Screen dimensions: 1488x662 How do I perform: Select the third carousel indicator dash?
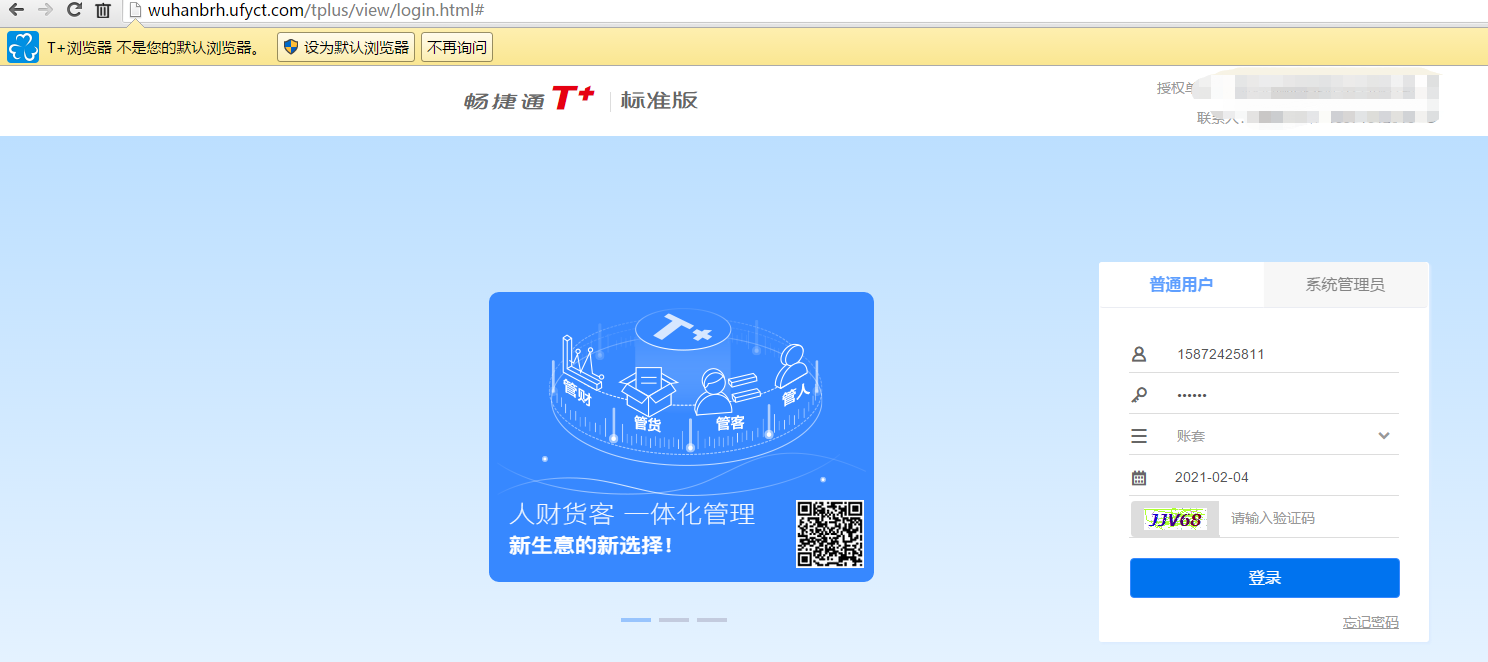712,620
